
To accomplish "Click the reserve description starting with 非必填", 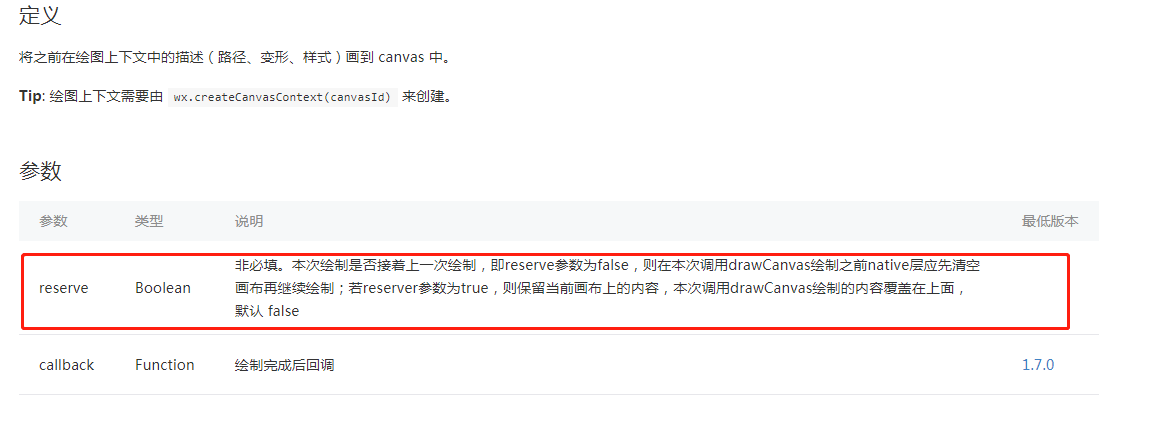I will [607, 288].
